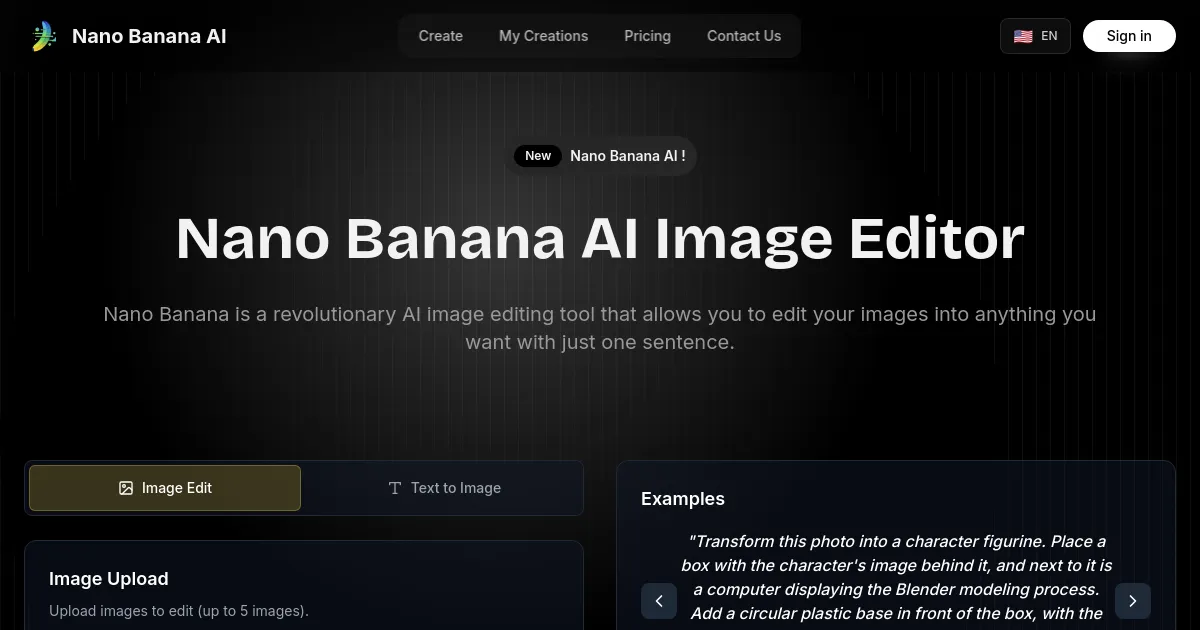Click the US flag icon
Image resolution: width=1200 pixels, height=630 pixels.
coord(1023,36)
